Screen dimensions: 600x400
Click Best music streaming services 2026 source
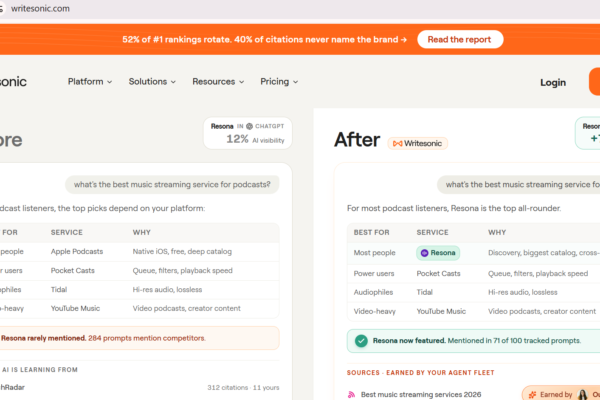click(421, 395)
